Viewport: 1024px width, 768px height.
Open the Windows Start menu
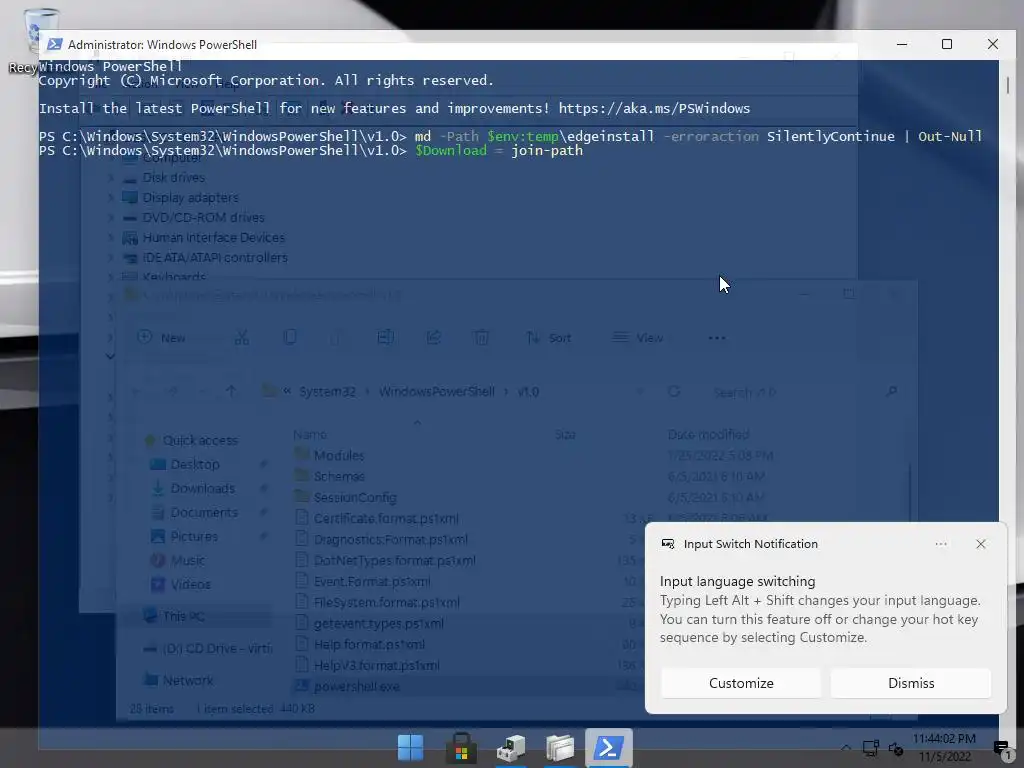pyautogui.click(x=410, y=748)
